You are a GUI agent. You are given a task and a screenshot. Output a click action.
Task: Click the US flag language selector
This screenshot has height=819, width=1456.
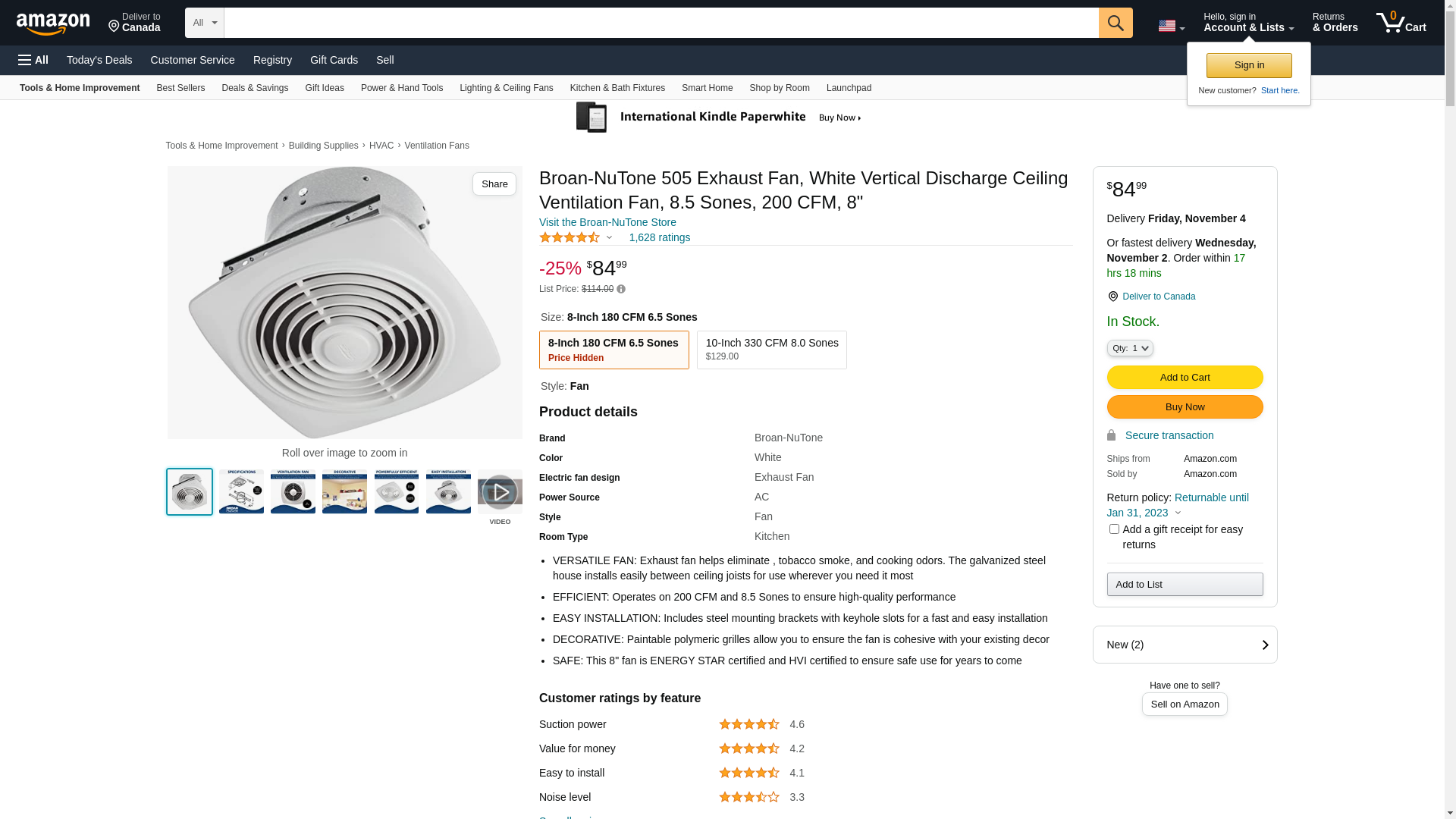pos(1171,27)
